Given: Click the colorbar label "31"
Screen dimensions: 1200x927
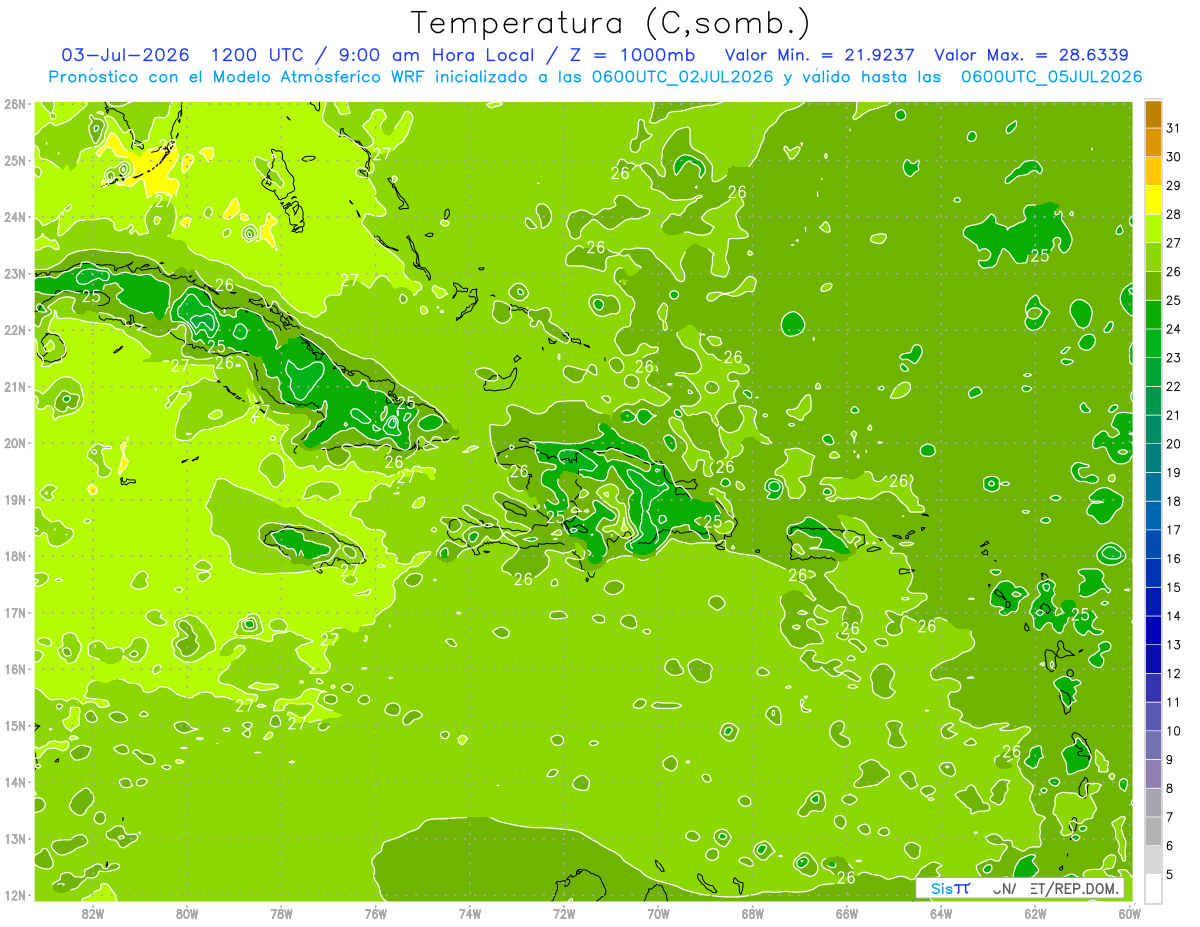Looking at the screenshot, I should (x=1174, y=128).
